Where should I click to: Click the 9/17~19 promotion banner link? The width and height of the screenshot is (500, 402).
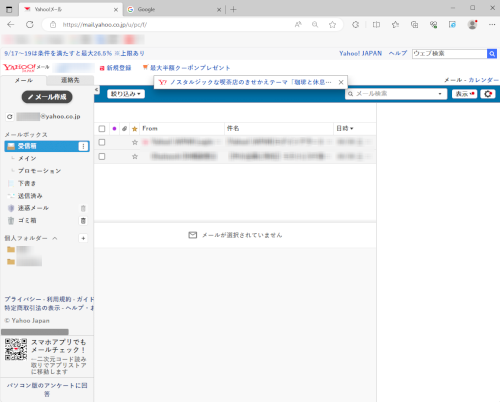74,53
